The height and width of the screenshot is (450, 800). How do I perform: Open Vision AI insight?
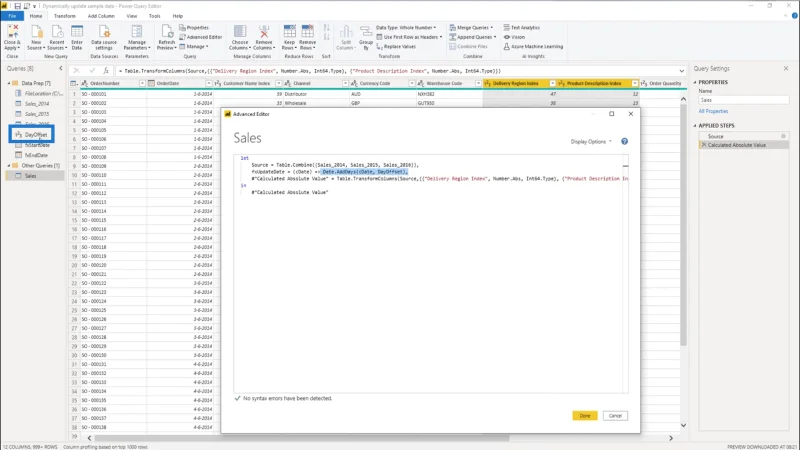(x=514, y=37)
